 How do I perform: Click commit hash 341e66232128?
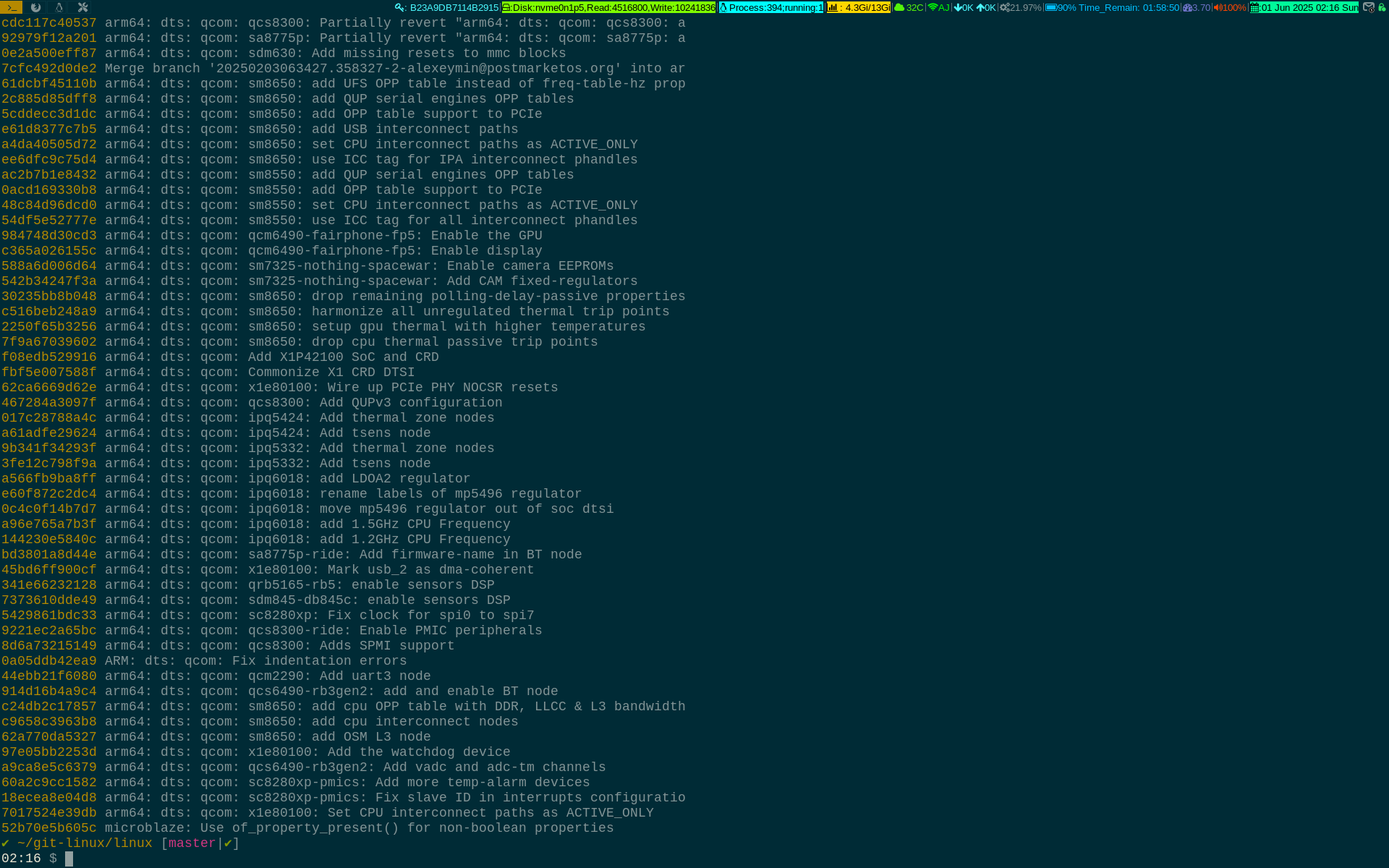48,585
